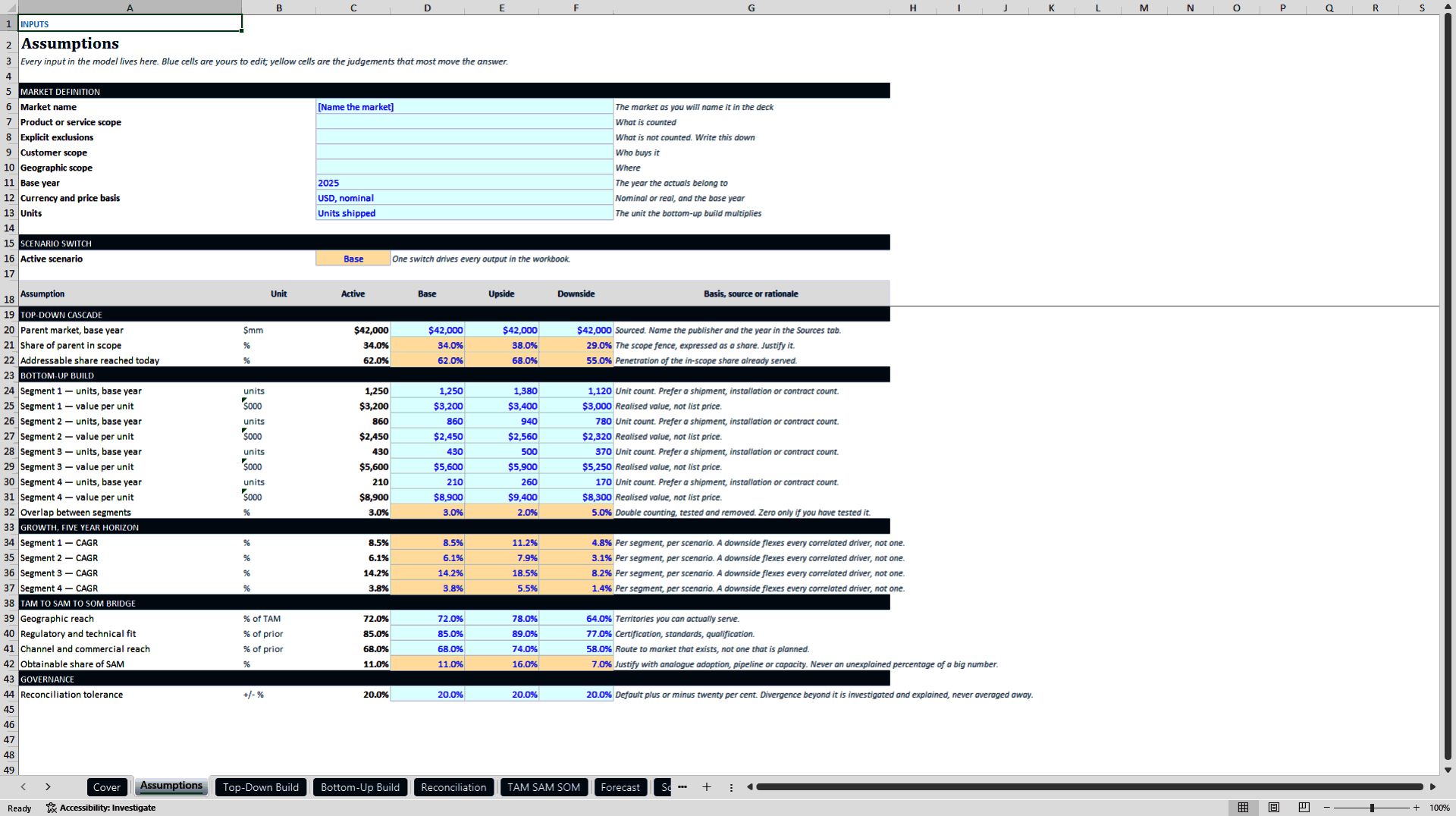The image size is (1456, 816).
Task: Select the Assumptions sheet tab
Action: click(171, 786)
